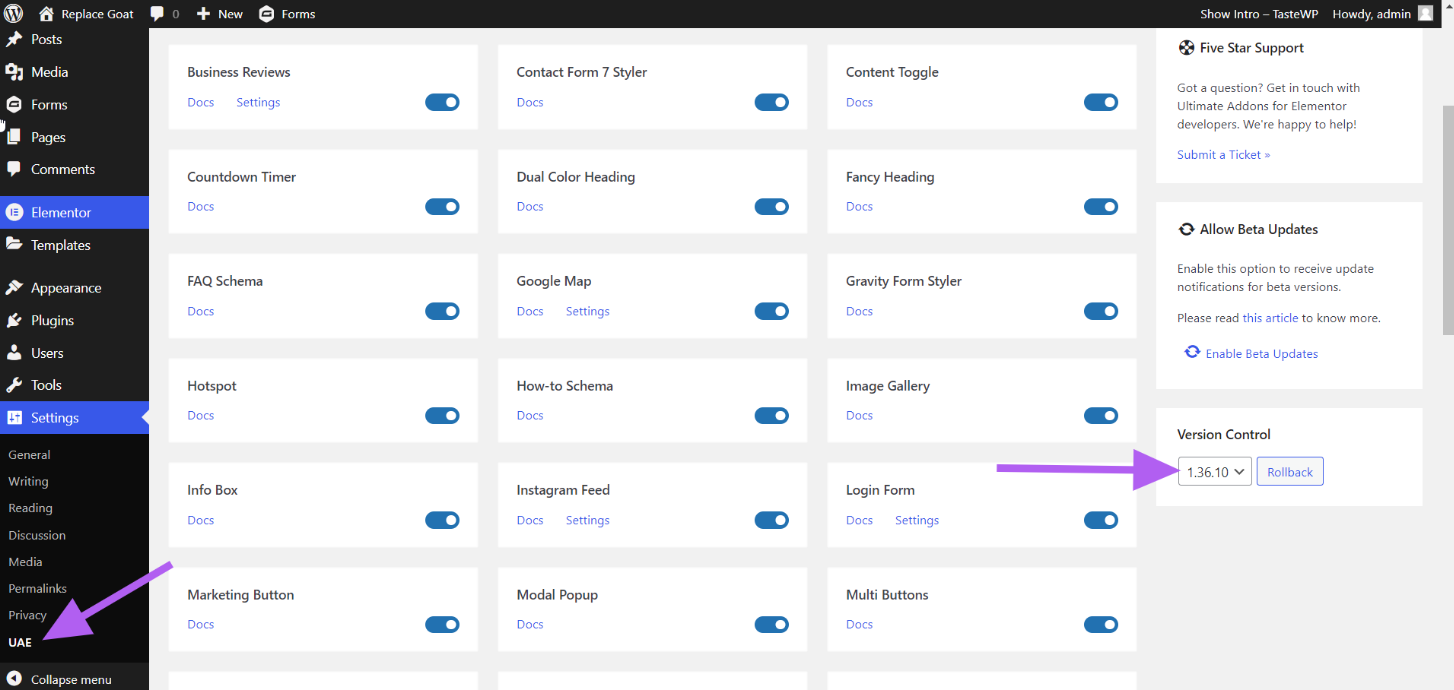The width and height of the screenshot is (1454, 690).
Task: Open Plugins via its sidebar icon
Action: pos(14,320)
